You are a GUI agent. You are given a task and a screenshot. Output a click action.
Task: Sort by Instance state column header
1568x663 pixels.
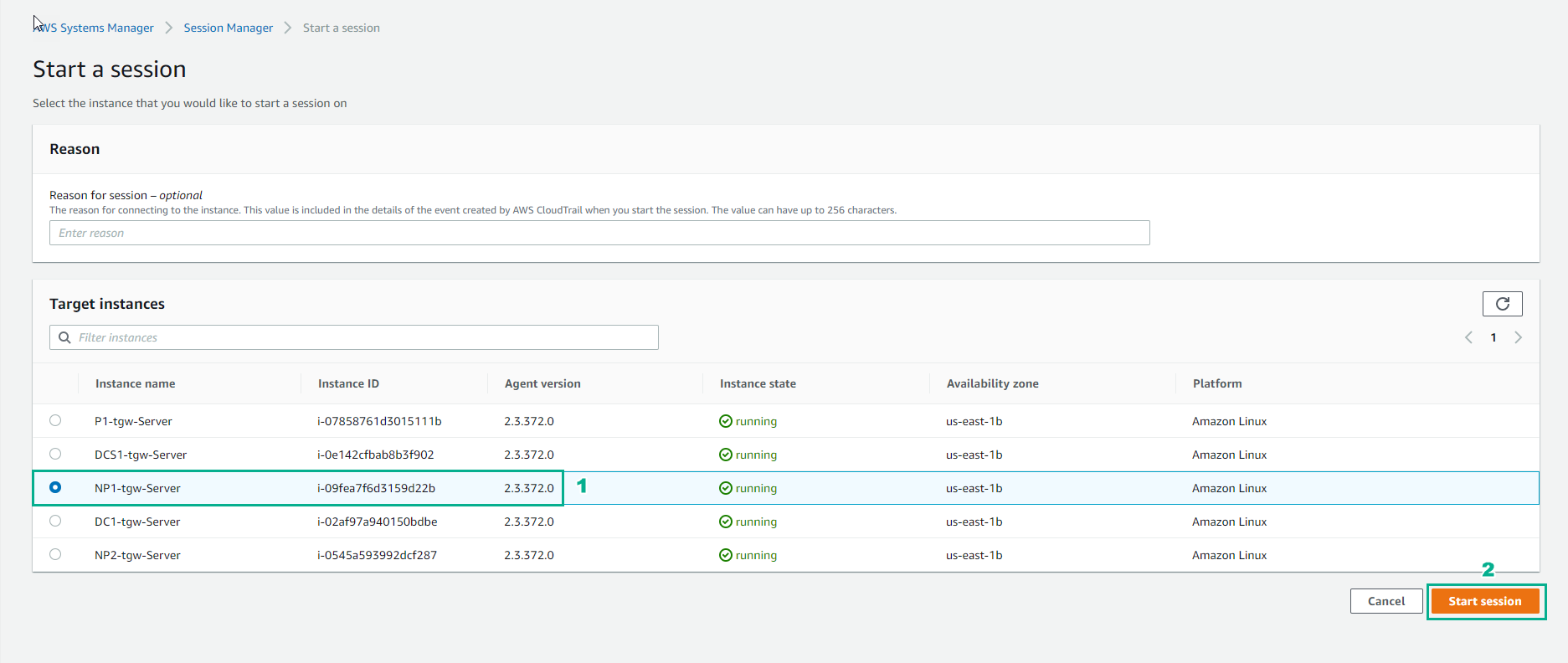tap(758, 383)
